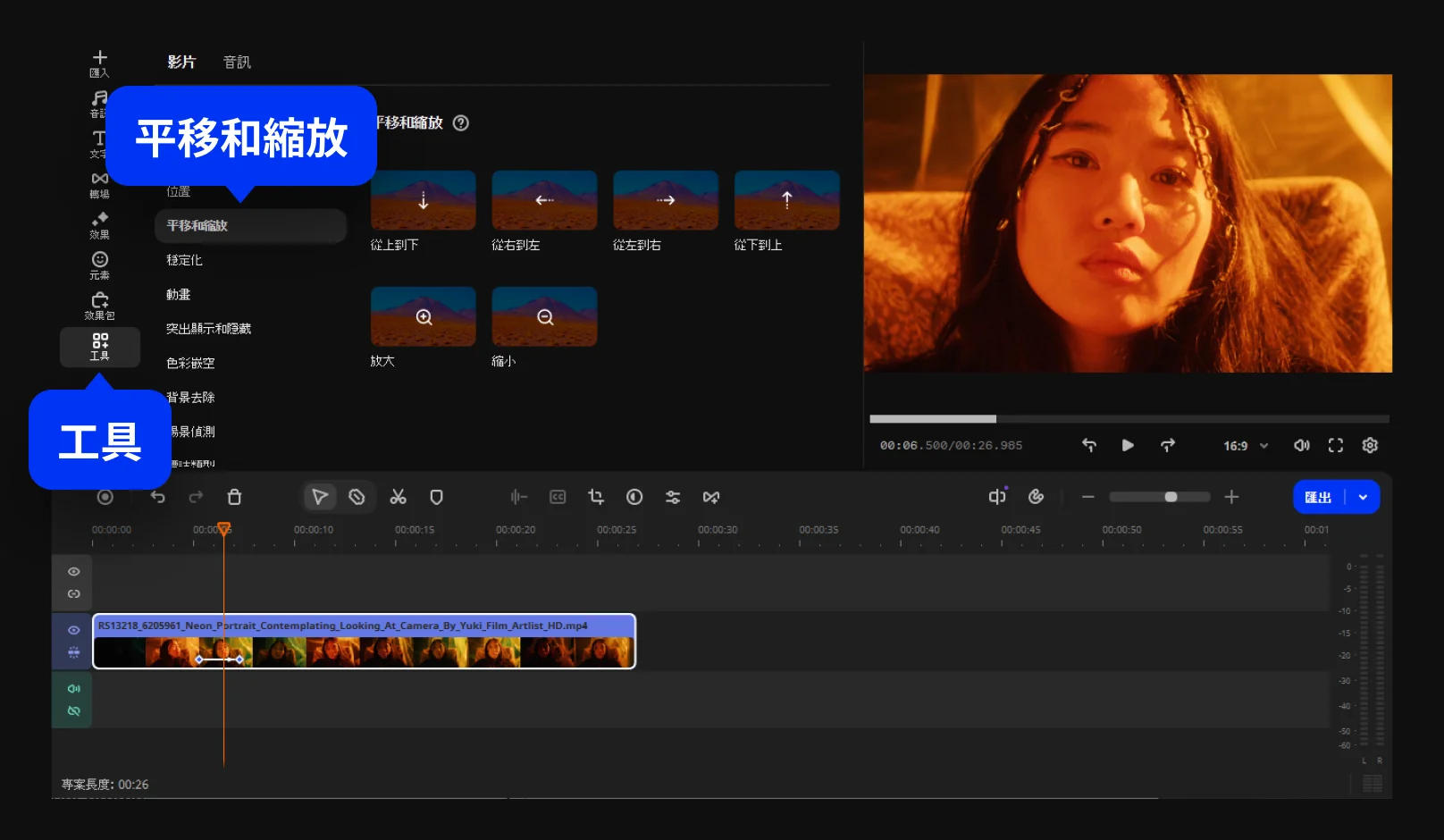This screenshot has width=1444, height=840.
Task: Enter fullscreen preview mode
Action: 1336,445
